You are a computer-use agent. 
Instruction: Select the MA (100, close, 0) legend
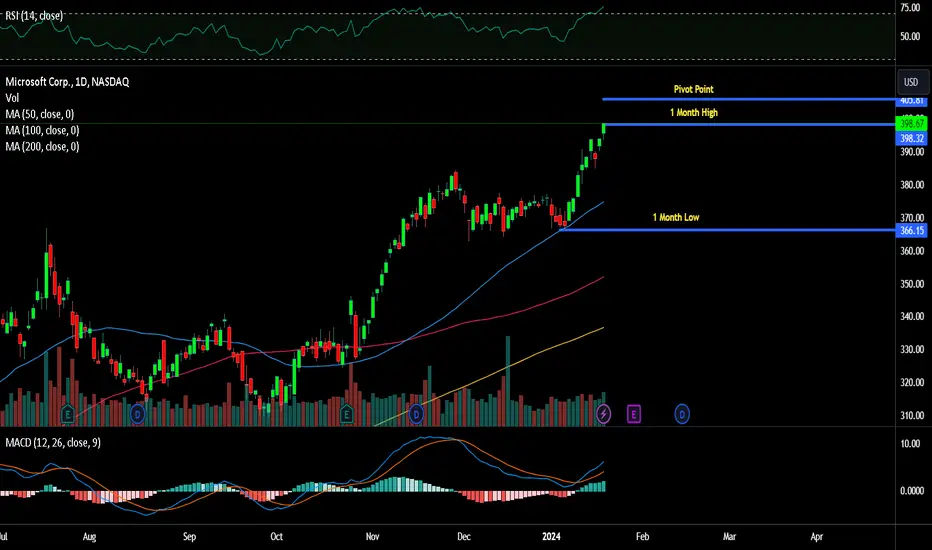(x=42, y=130)
